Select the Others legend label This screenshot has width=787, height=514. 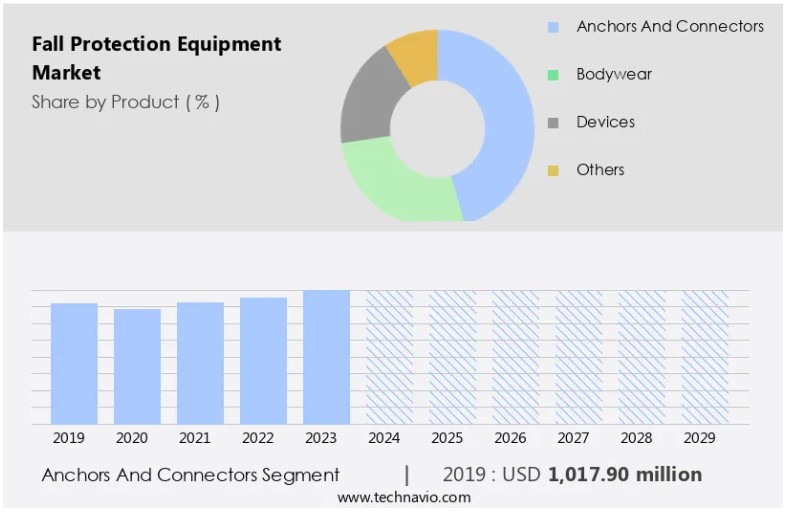pos(600,171)
